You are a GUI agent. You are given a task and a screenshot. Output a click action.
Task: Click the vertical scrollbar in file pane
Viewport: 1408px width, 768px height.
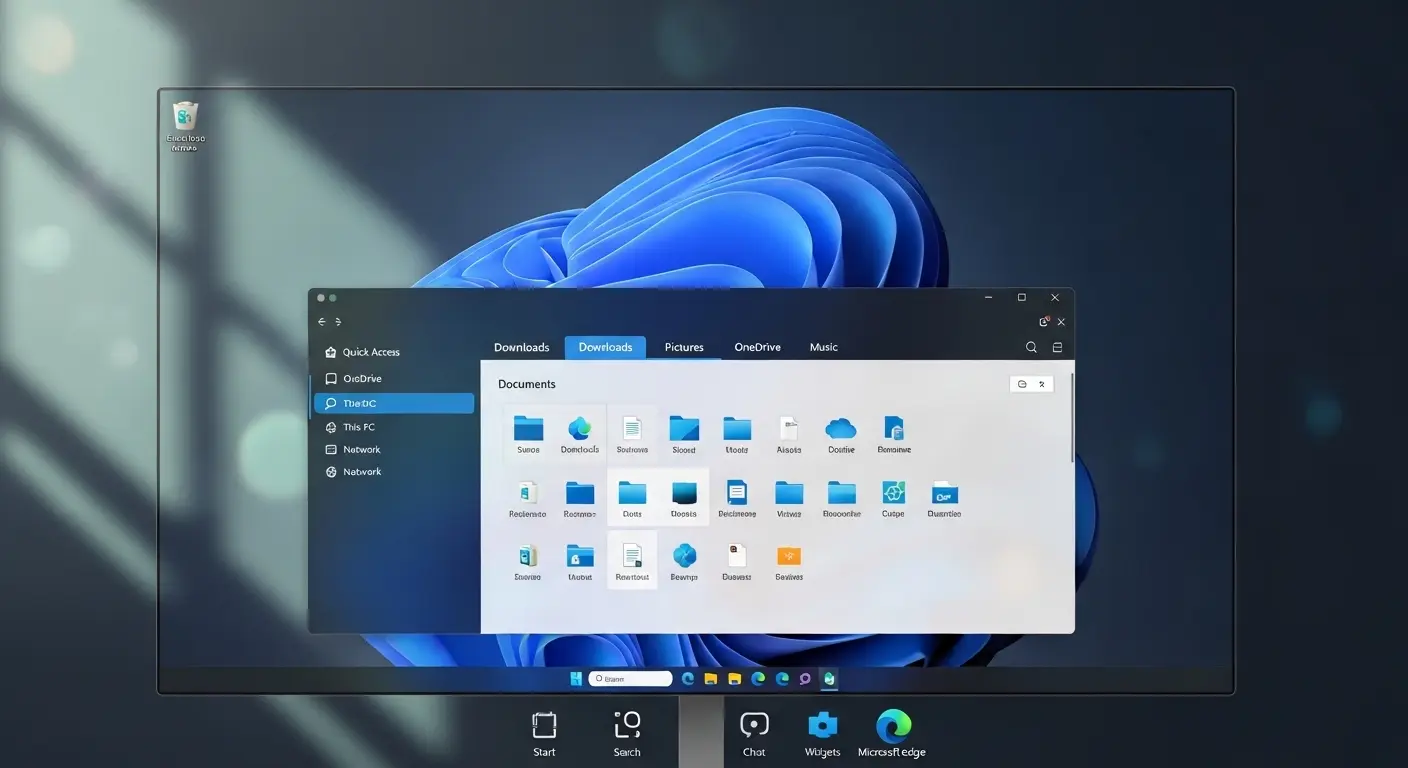[1072, 418]
